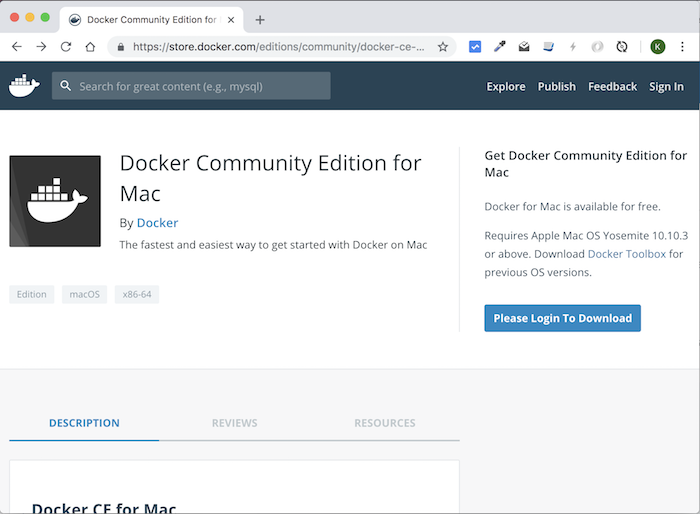Click the gray circle extension icon
The image size is (700, 514).
(x=597, y=46)
